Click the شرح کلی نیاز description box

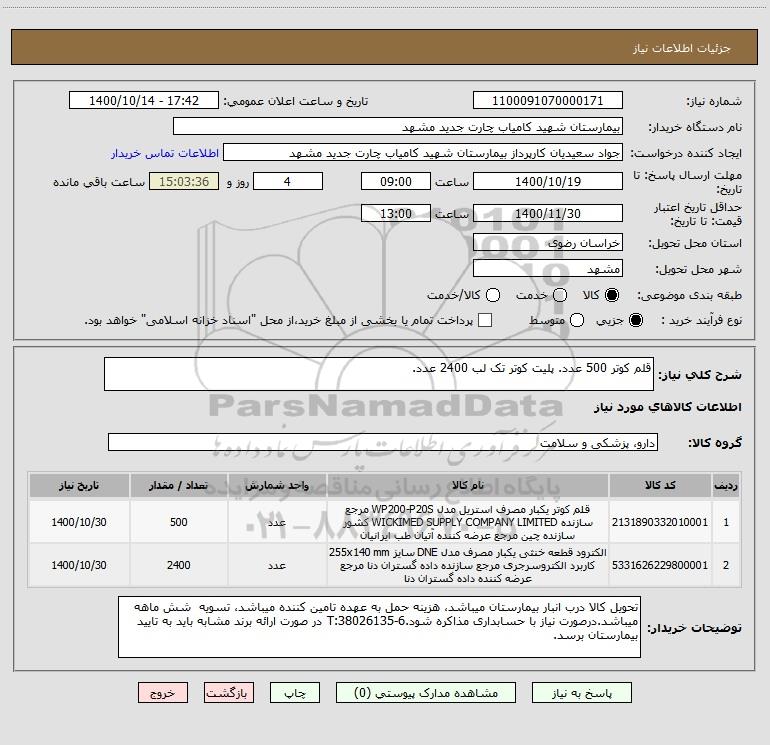[379, 374]
